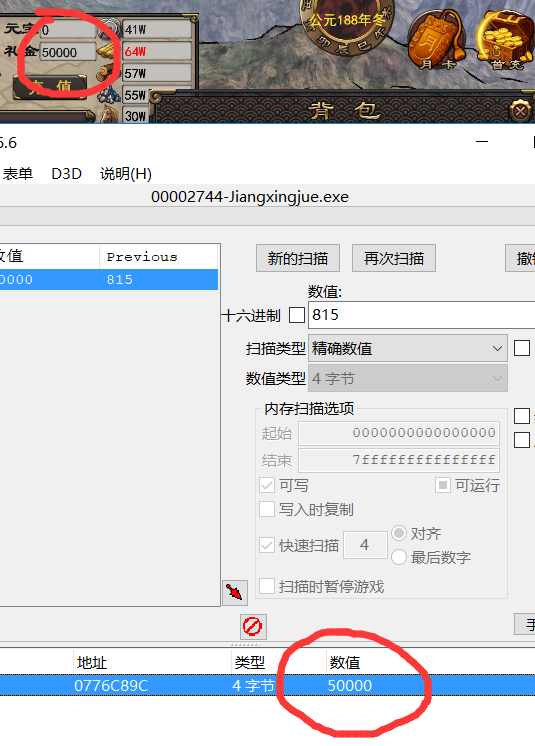Screen dimensions: 535x746
Task: Select the 最后数字 last digits radio button
Action: point(399,557)
